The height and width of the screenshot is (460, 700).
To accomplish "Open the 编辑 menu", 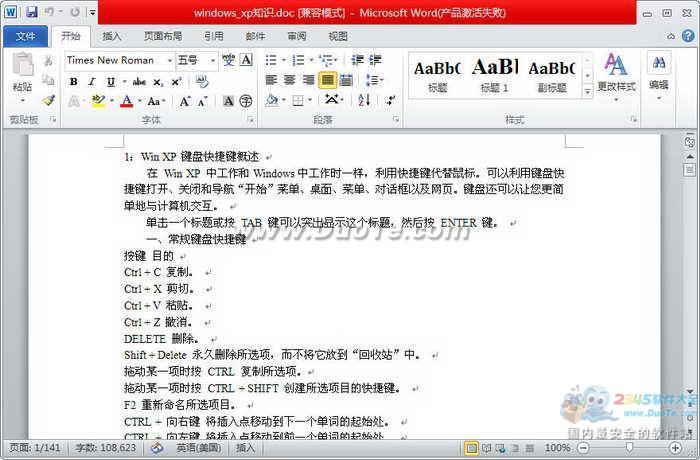I will 659,77.
